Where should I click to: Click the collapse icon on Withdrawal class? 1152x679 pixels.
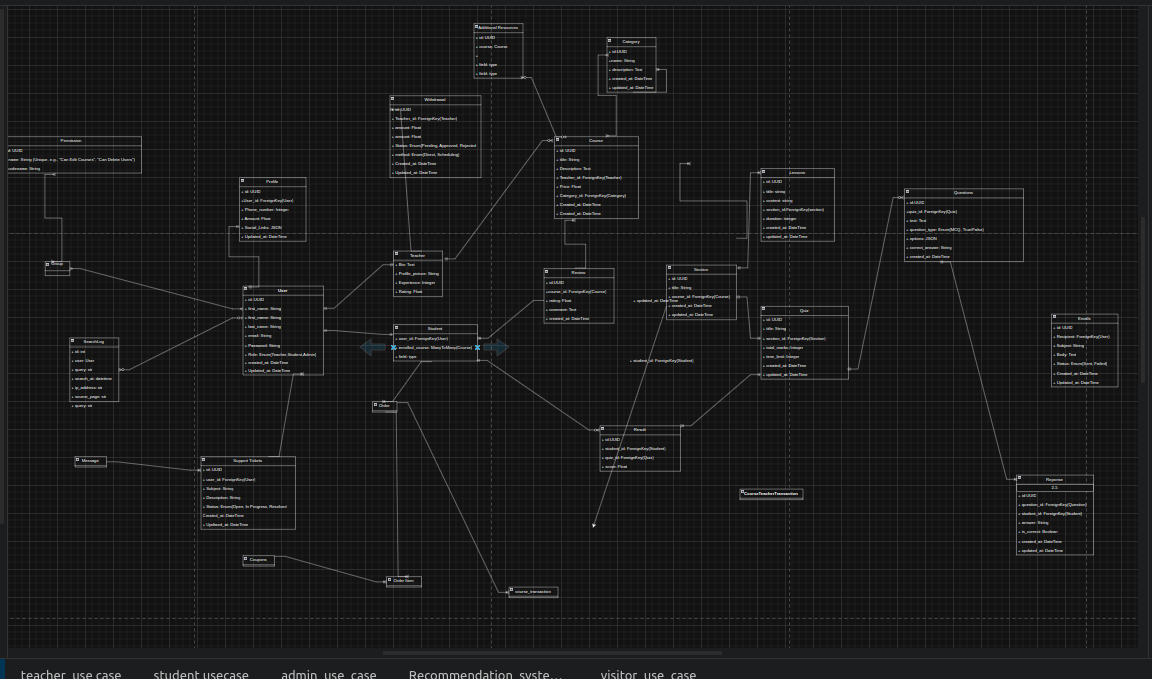(393, 100)
